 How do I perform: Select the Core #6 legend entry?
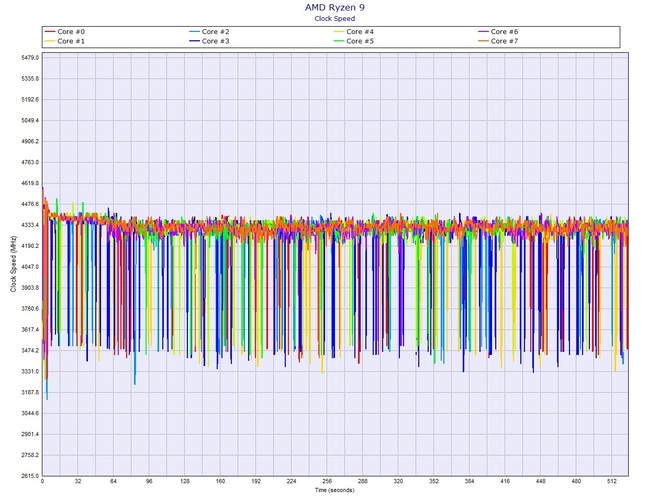(x=498, y=32)
